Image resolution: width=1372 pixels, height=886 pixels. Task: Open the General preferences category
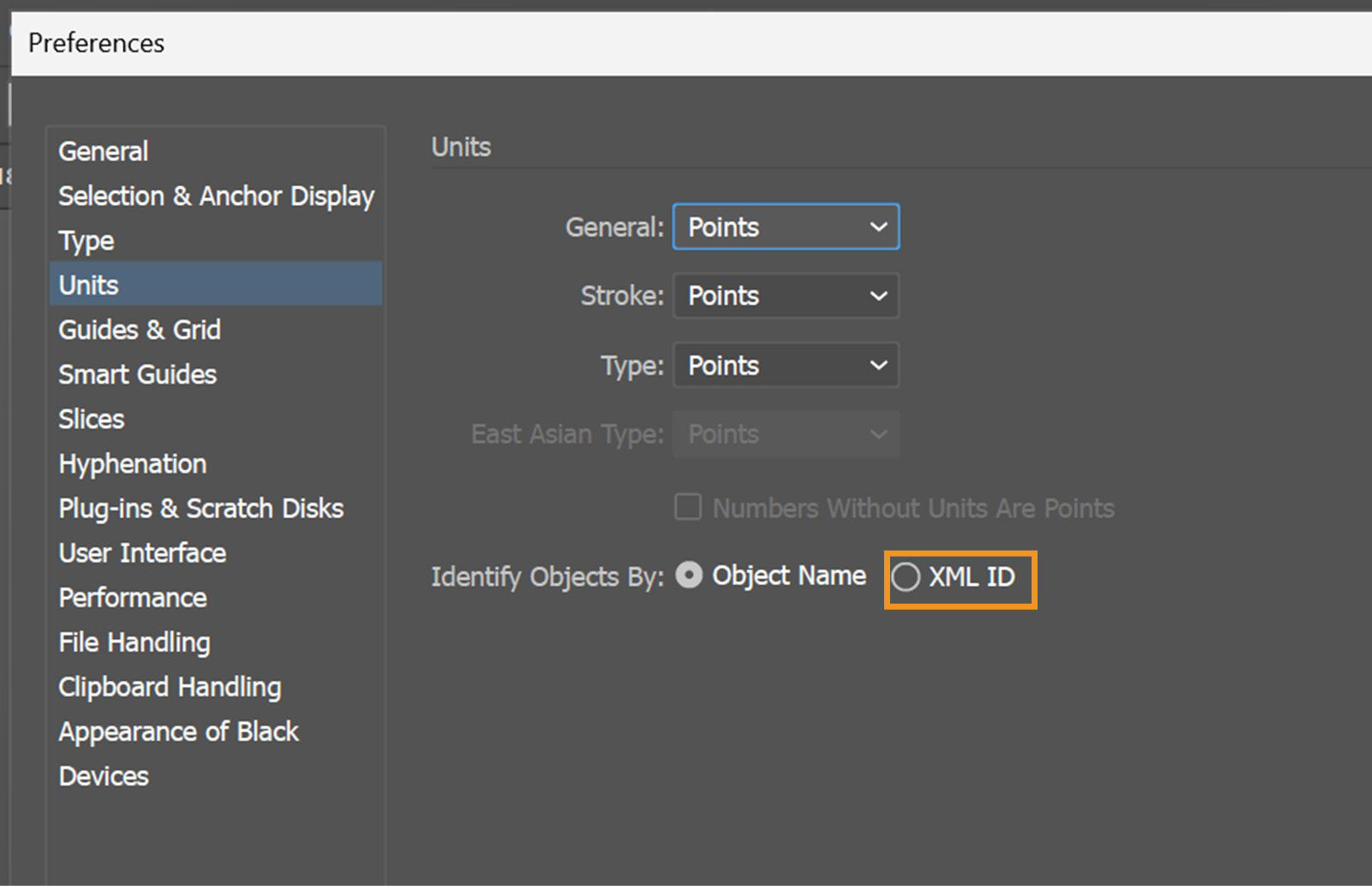click(x=102, y=151)
